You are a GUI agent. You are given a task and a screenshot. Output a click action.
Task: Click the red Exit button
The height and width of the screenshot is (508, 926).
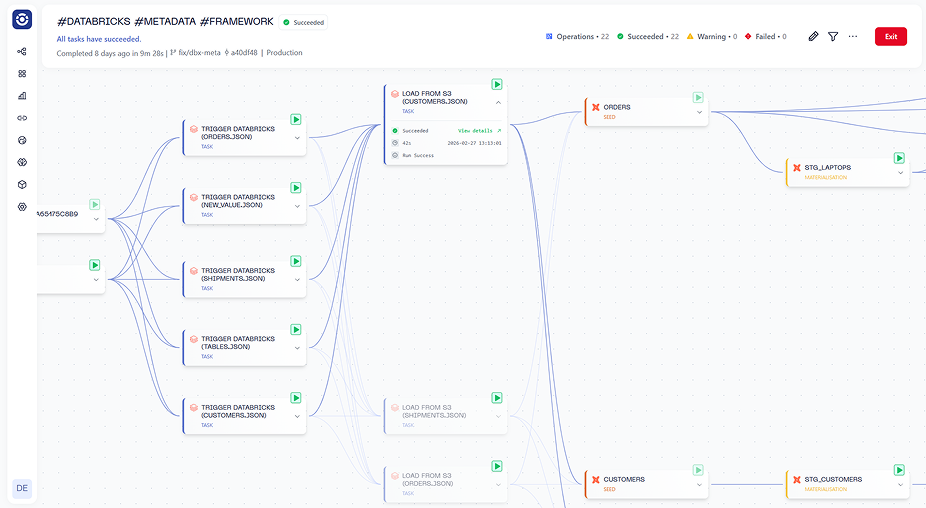[891, 37]
